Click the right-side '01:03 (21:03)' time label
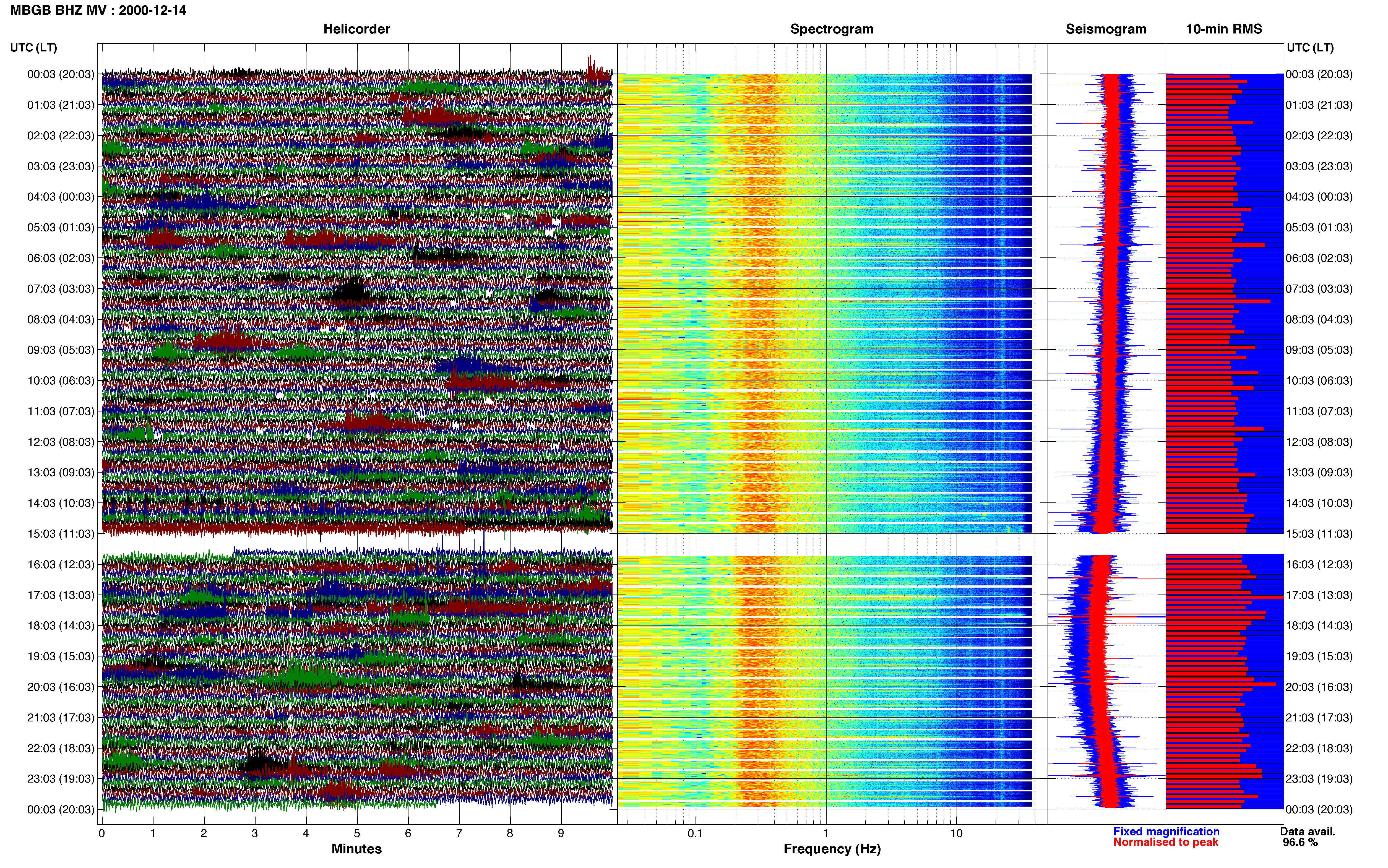 tap(1319, 105)
